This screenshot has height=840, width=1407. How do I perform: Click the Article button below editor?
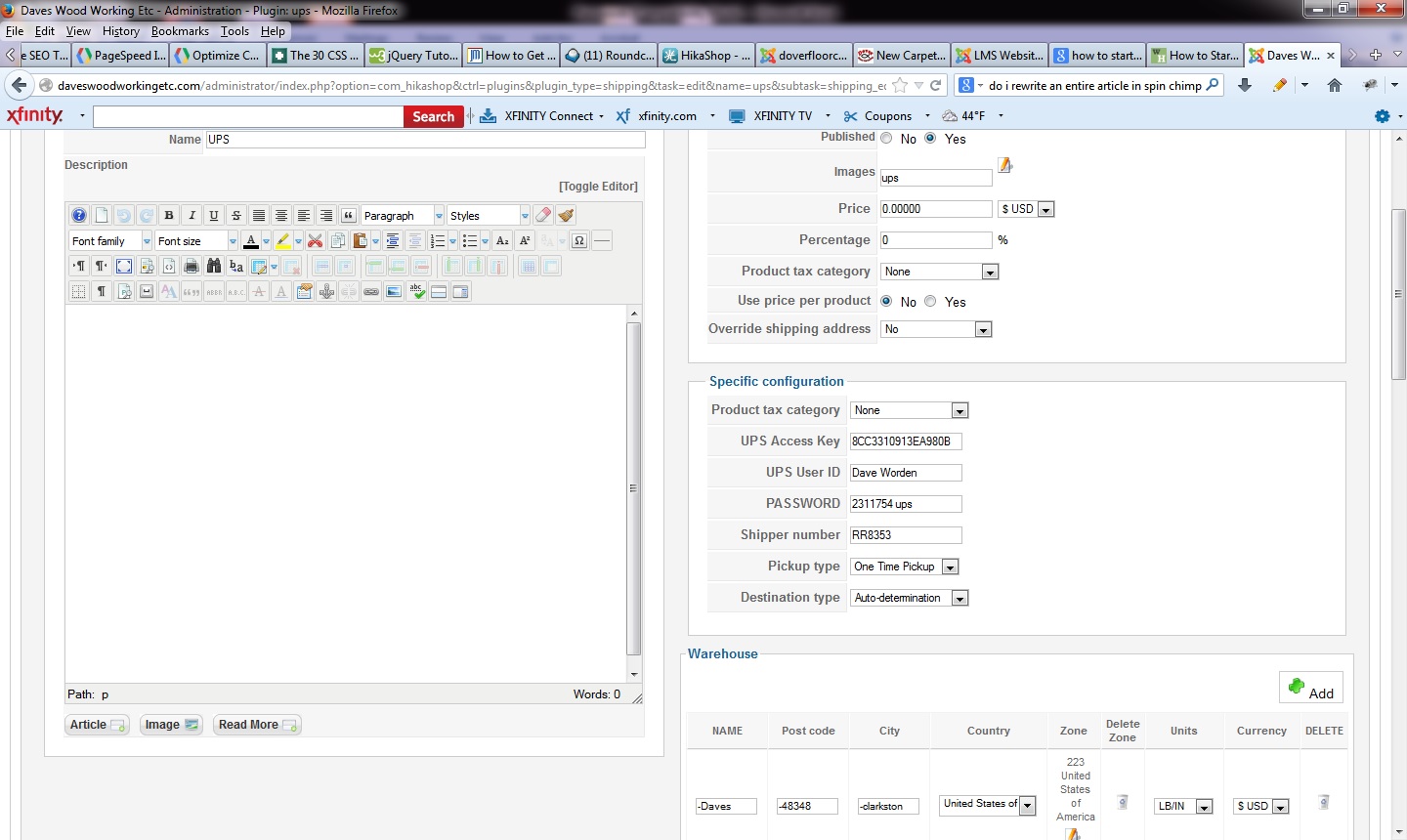tap(97, 725)
